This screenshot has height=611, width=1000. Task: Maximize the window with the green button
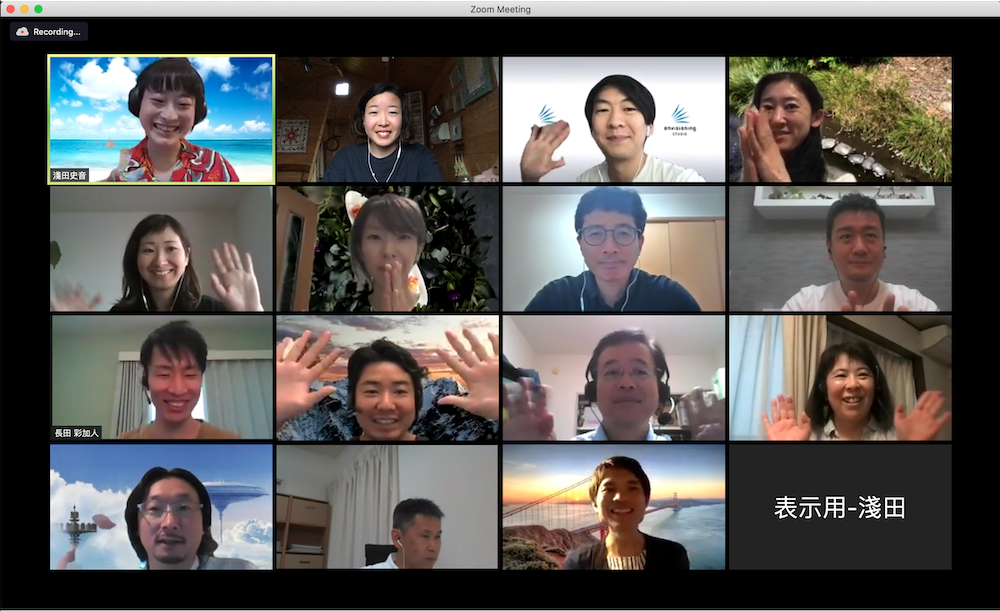[38, 9]
